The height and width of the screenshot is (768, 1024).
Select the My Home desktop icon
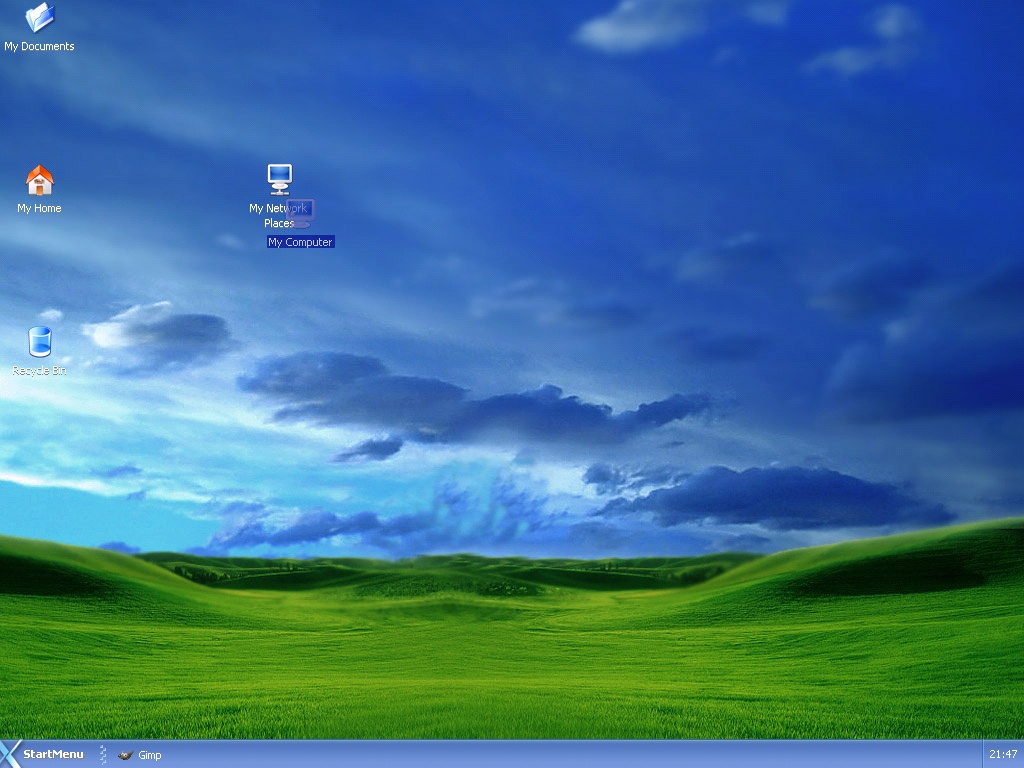point(39,180)
